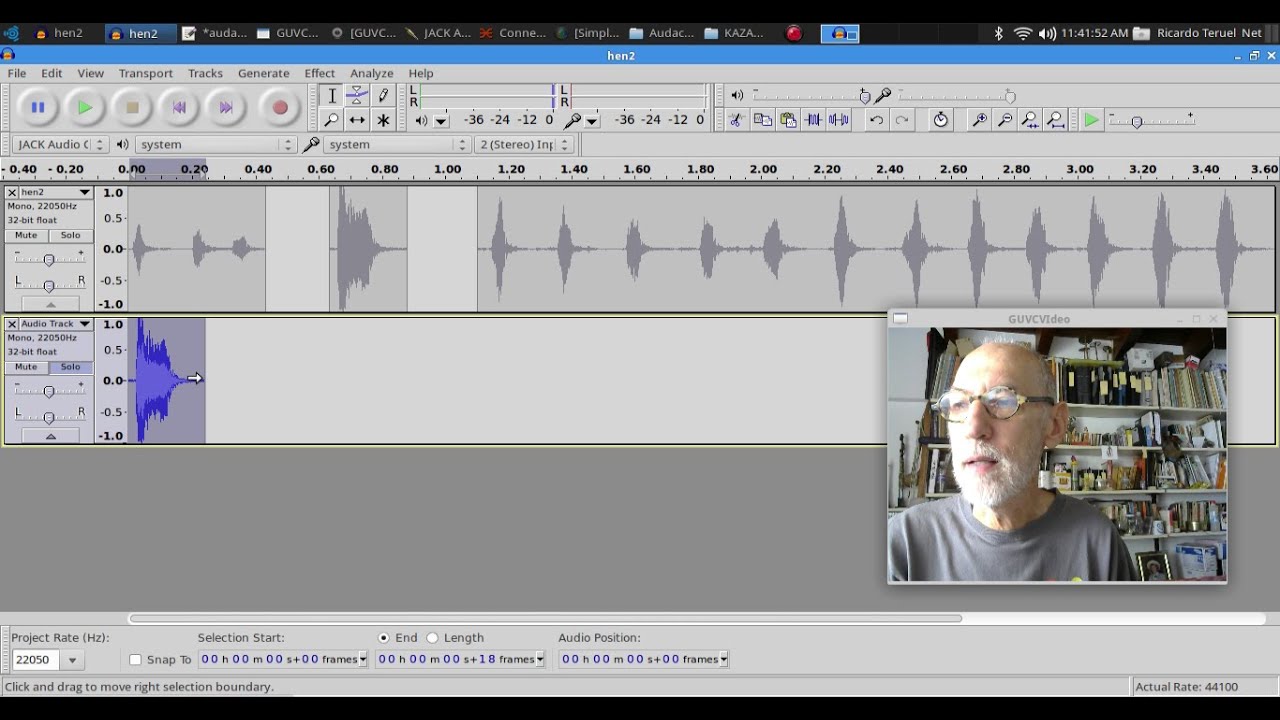1280x720 pixels.
Task: Click the Paste icon
Action: 788,120
